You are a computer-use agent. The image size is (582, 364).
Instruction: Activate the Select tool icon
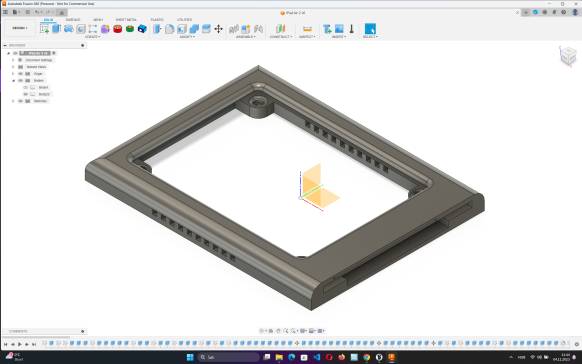coord(370,29)
